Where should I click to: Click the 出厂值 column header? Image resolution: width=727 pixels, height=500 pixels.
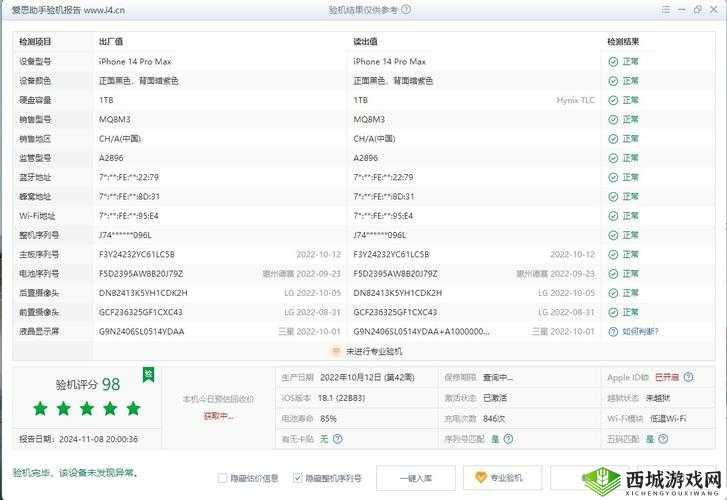click(111, 42)
